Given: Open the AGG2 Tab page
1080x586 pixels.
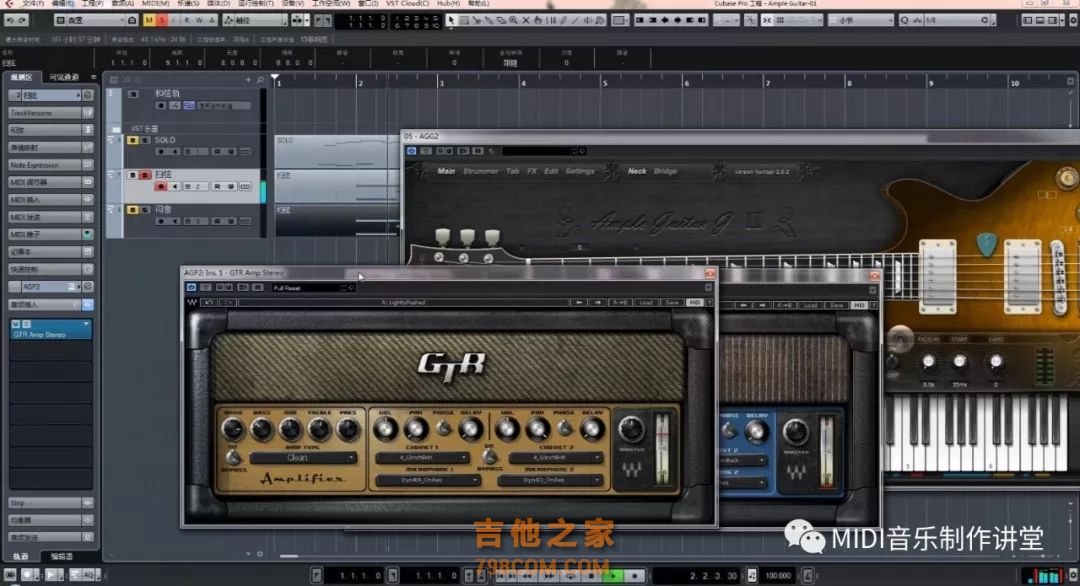Looking at the screenshot, I should click(x=512, y=171).
